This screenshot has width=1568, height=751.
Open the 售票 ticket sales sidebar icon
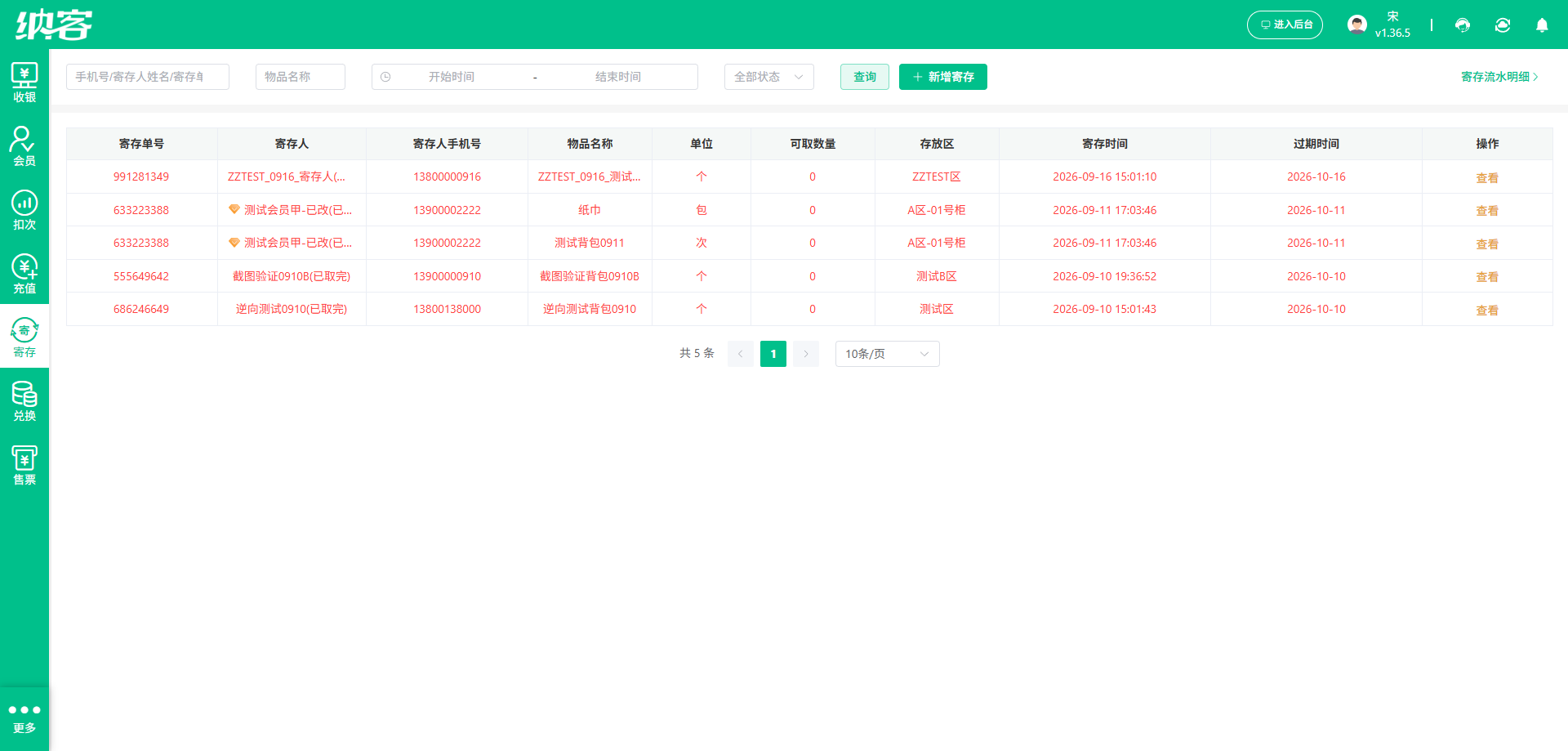pyautogui.click(x=24, y=465)
